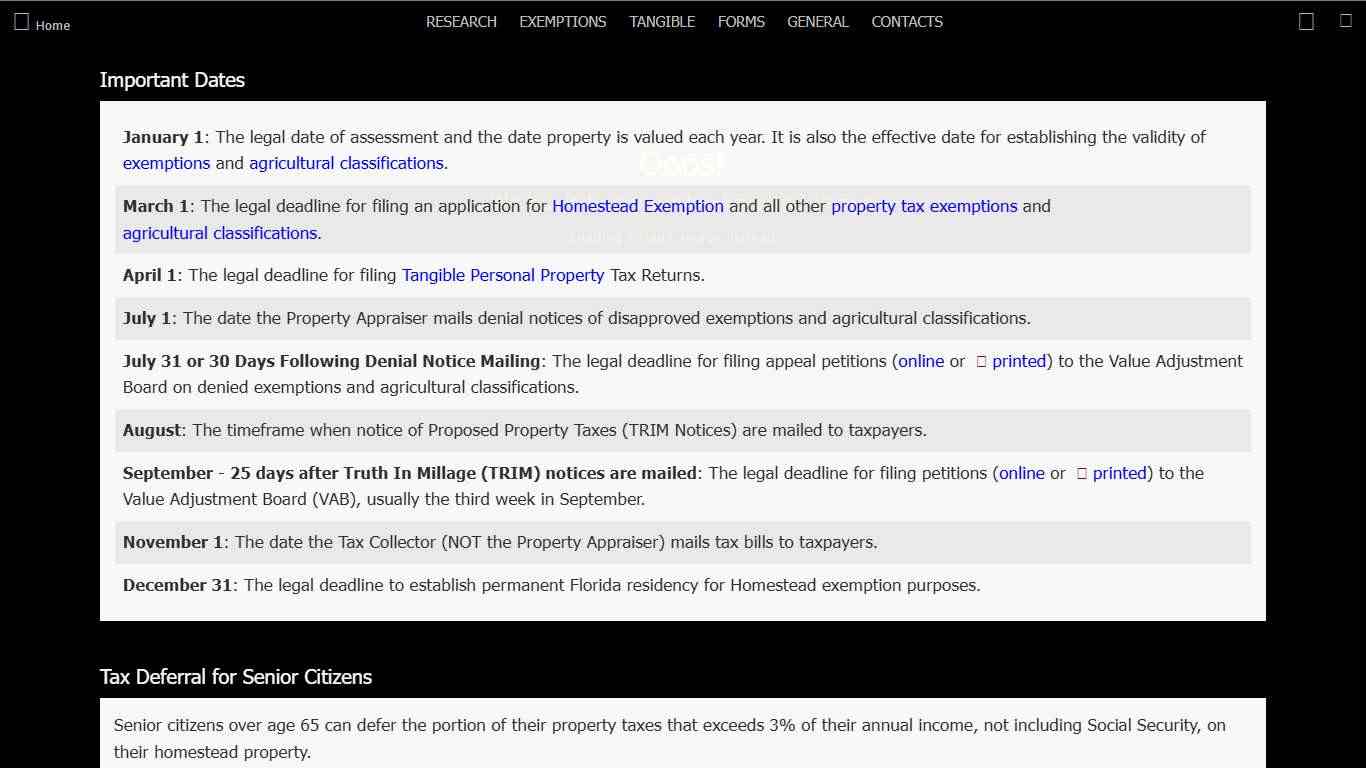Select the TANGIBLE menu item

(662, 22)
